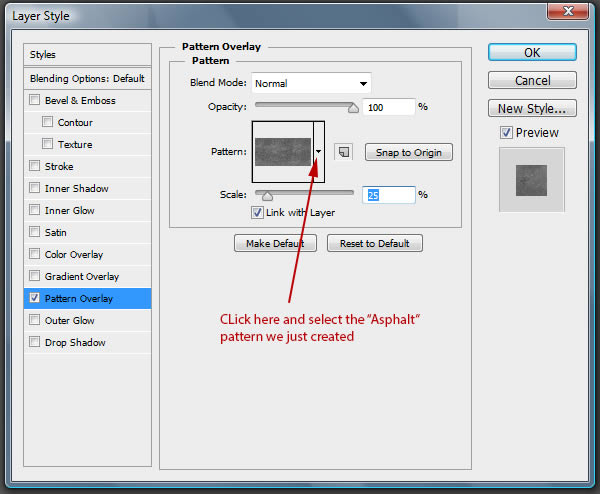Turn on the Gradient Overlay checkbox
The width and height of the screenshot is (600, 494).
click(34, 276)
